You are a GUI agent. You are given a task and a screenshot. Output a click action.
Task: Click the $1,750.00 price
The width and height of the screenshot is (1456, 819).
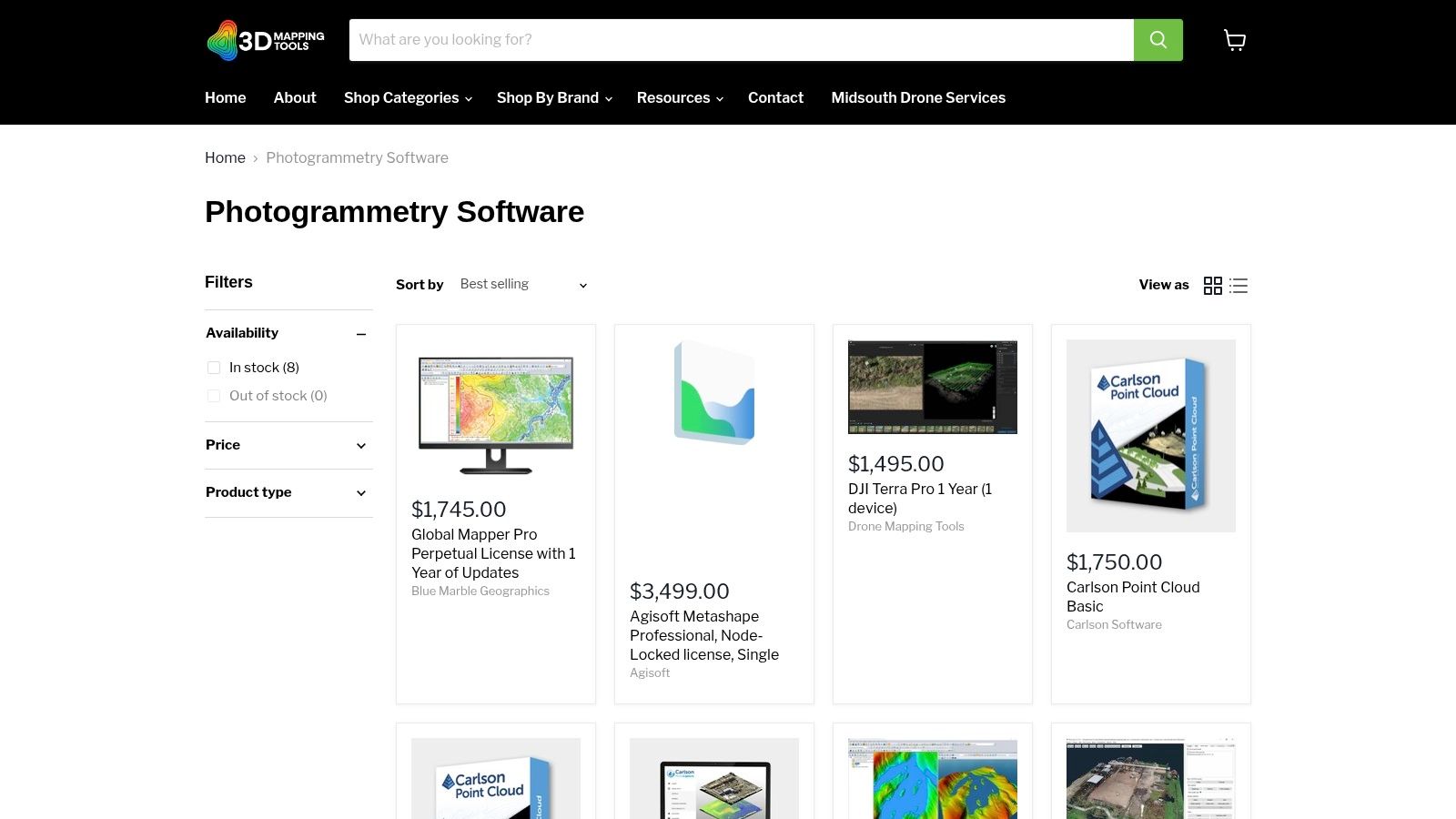1115,562
